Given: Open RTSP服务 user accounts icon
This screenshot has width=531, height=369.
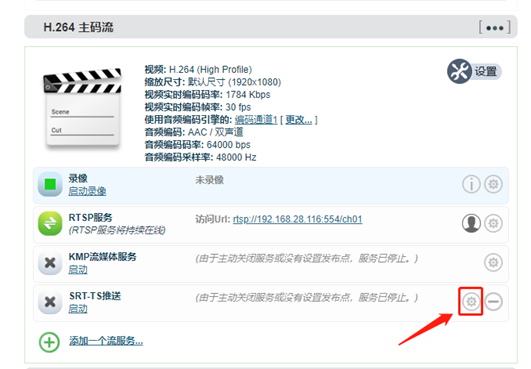Looking at the screenshot, I should click(471, 223).
